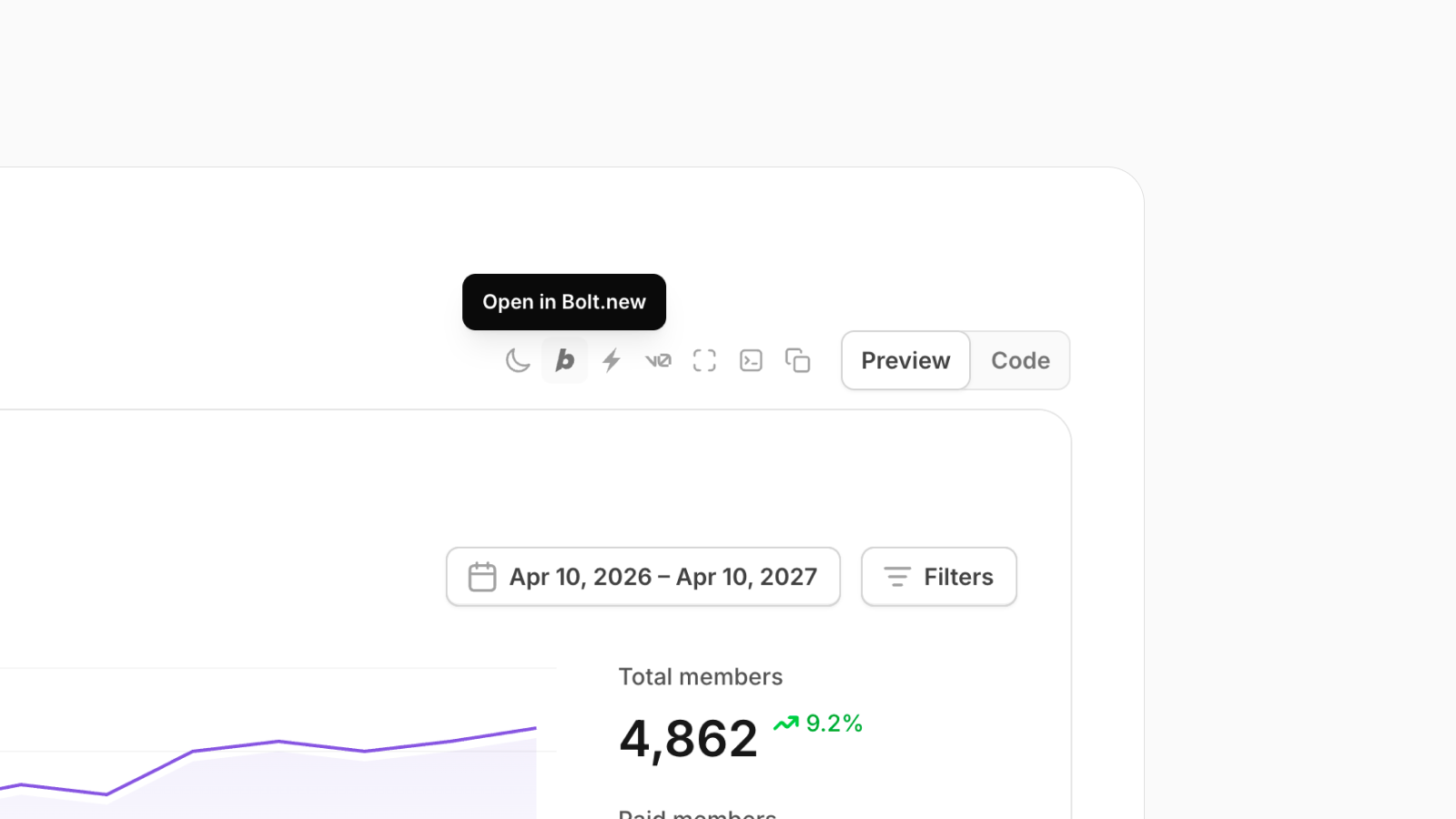Click the purple chart line
Viewport: 1456px width, 819px height.
278,742
